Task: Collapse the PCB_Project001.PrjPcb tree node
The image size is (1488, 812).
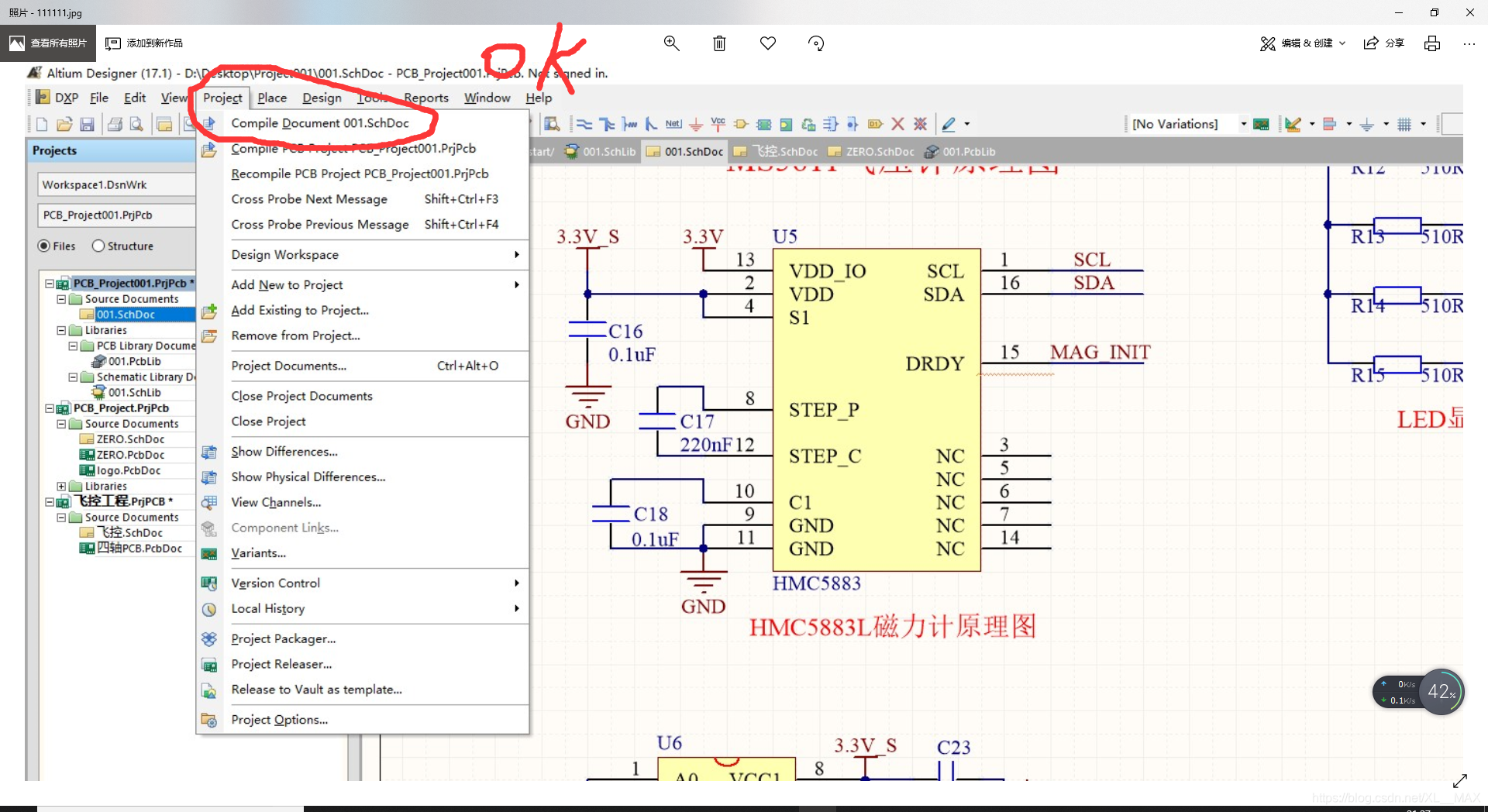Action: click(x=50, y=284)
